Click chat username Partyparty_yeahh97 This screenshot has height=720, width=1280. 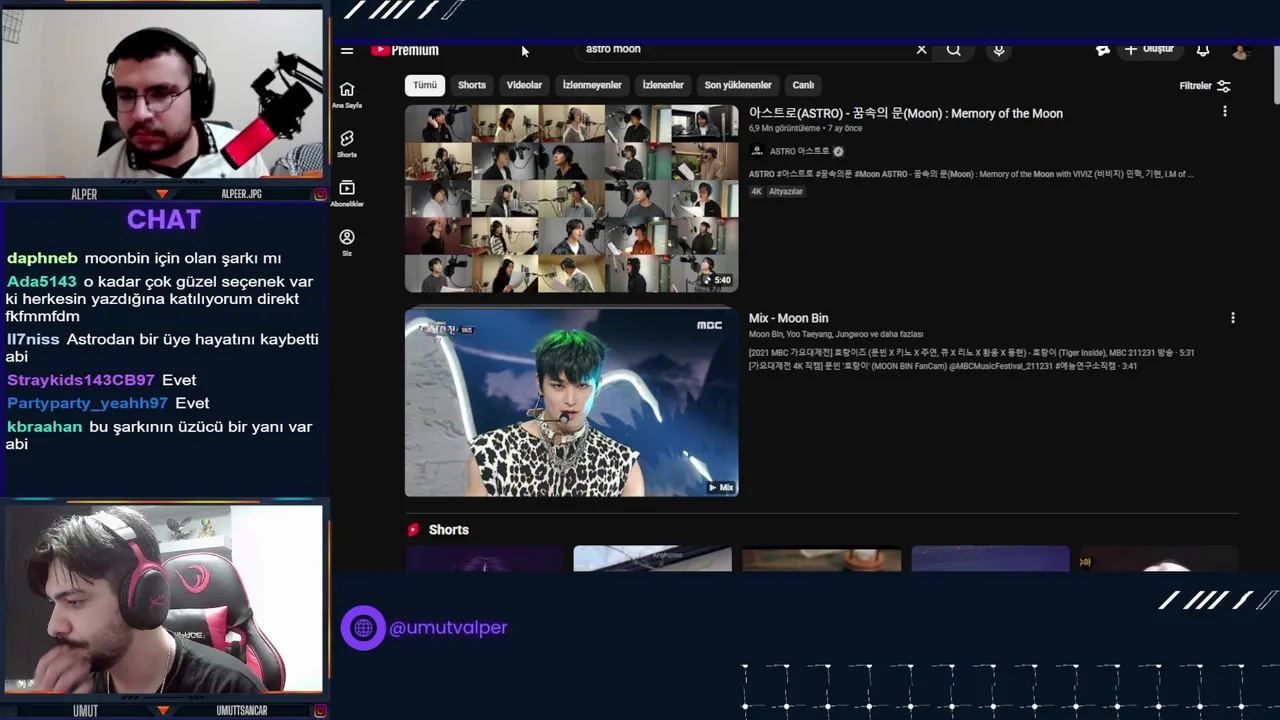(x=87, y=403)
